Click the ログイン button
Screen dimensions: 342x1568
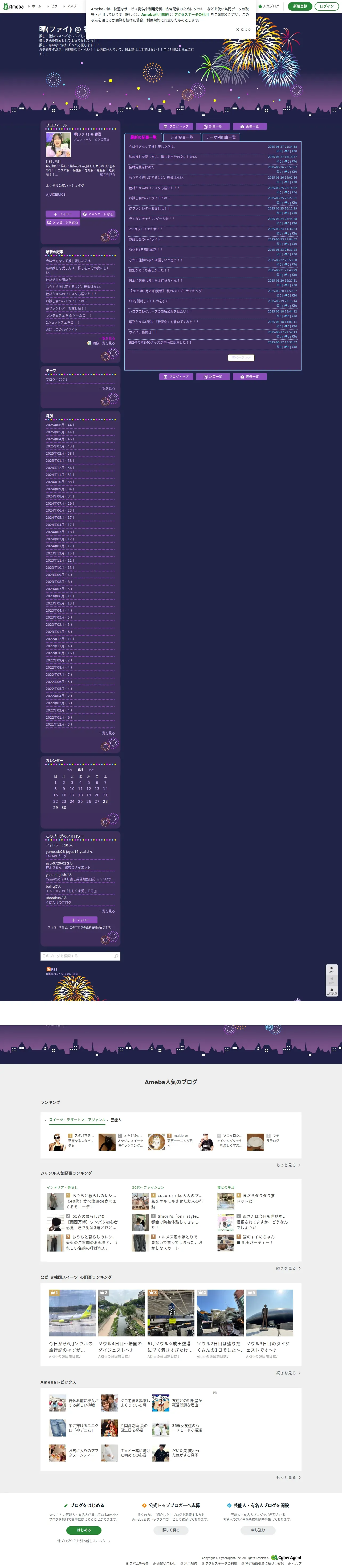pyautogui.click(x=327, y=6)
